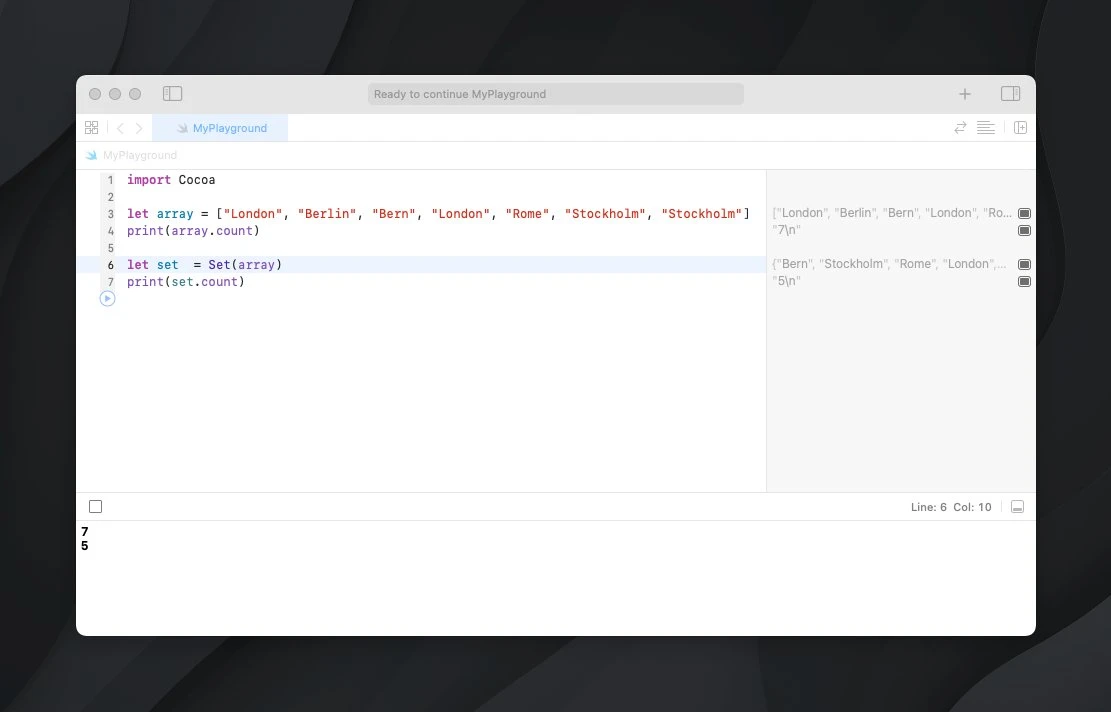Show inline result for the "7\n" output
1111x712 pixels.
[1024, 231]
